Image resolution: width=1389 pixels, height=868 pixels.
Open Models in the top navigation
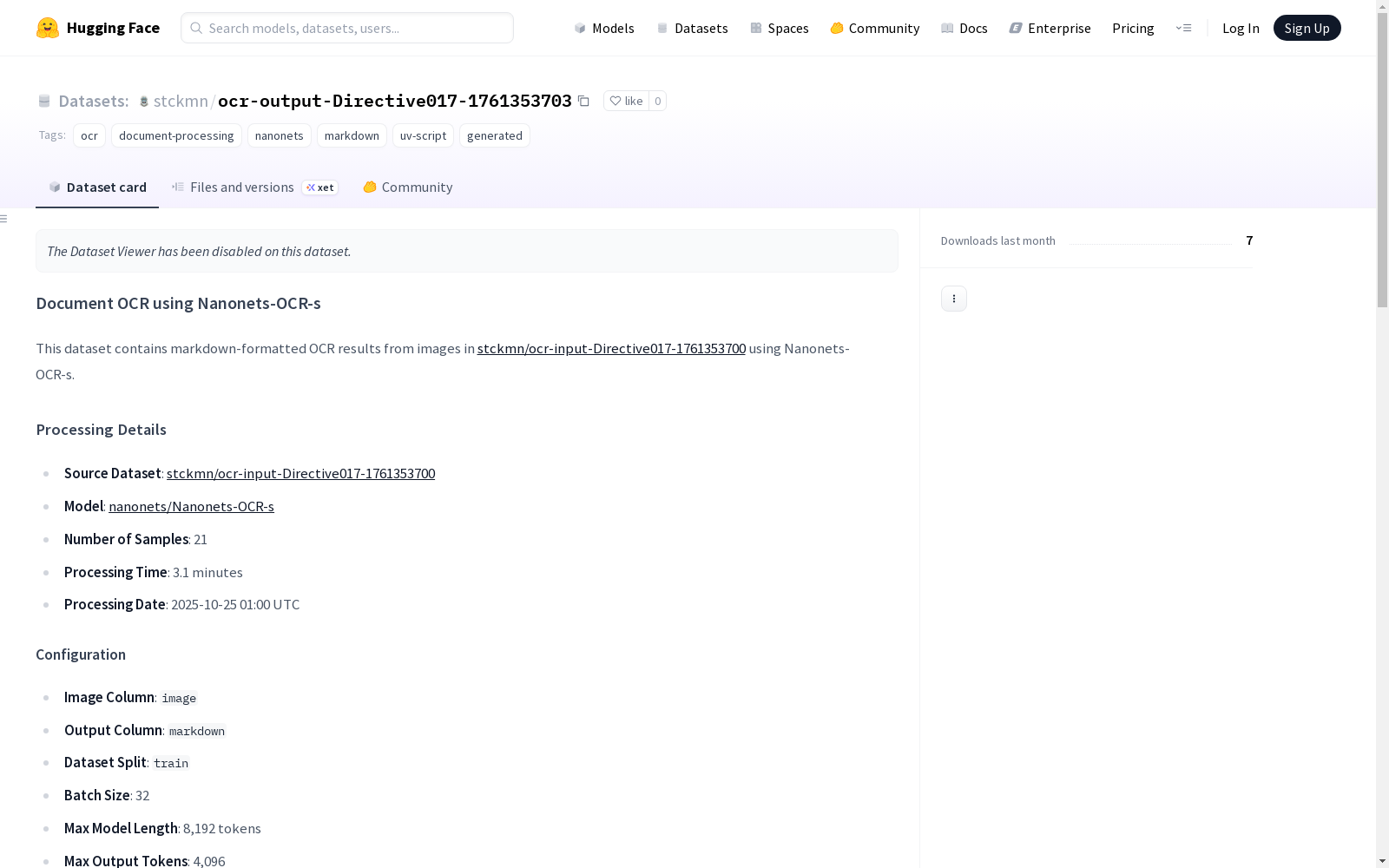point(604,28)
